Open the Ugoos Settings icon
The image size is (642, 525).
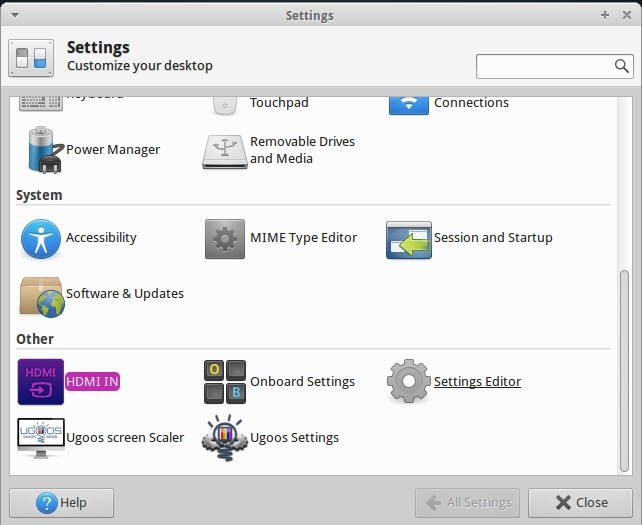tap(224, 438)
